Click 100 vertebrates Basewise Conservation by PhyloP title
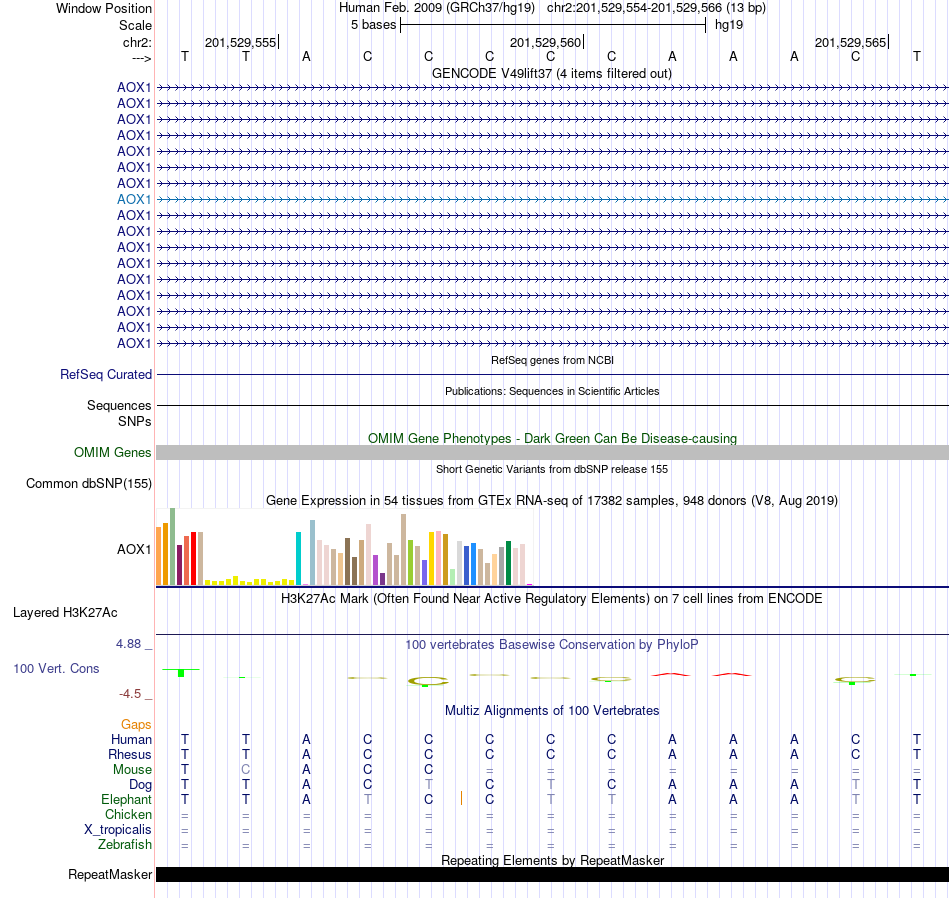This screenshot has width=950, height=898. click(552, 645)
